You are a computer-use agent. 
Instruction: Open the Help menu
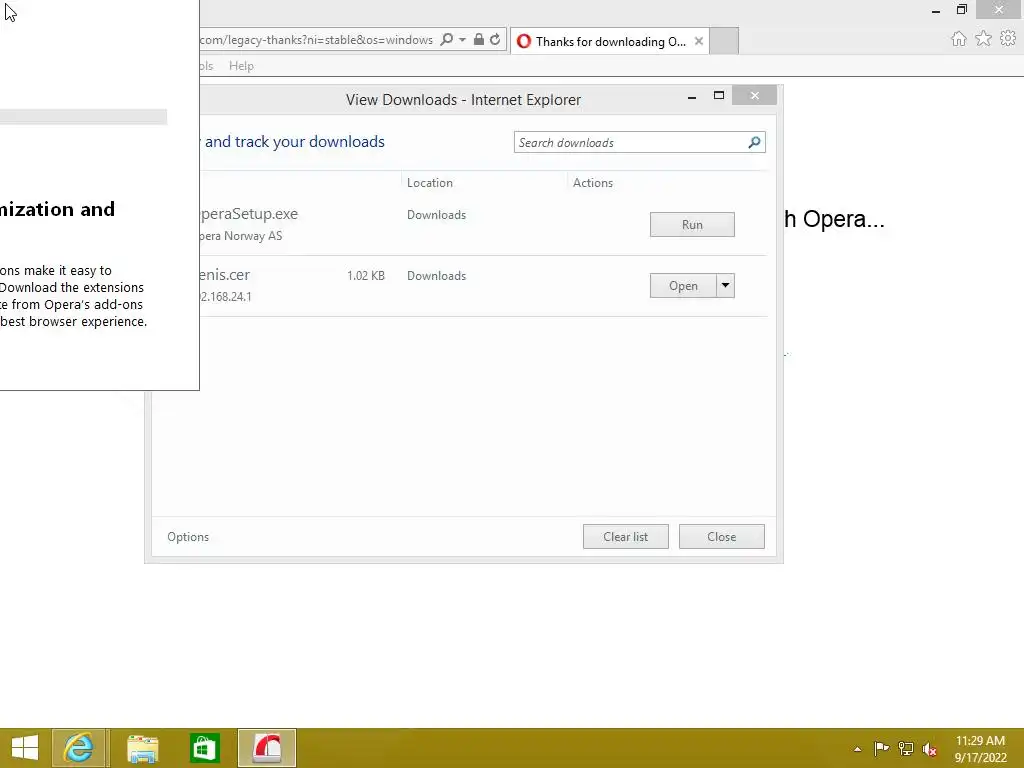(241, 66)
